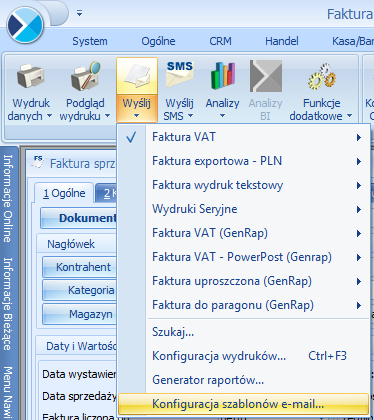Viewport: 374px width, 420px height.
Task: Click the Daty i Wartości section header
Action: point(81,346)
